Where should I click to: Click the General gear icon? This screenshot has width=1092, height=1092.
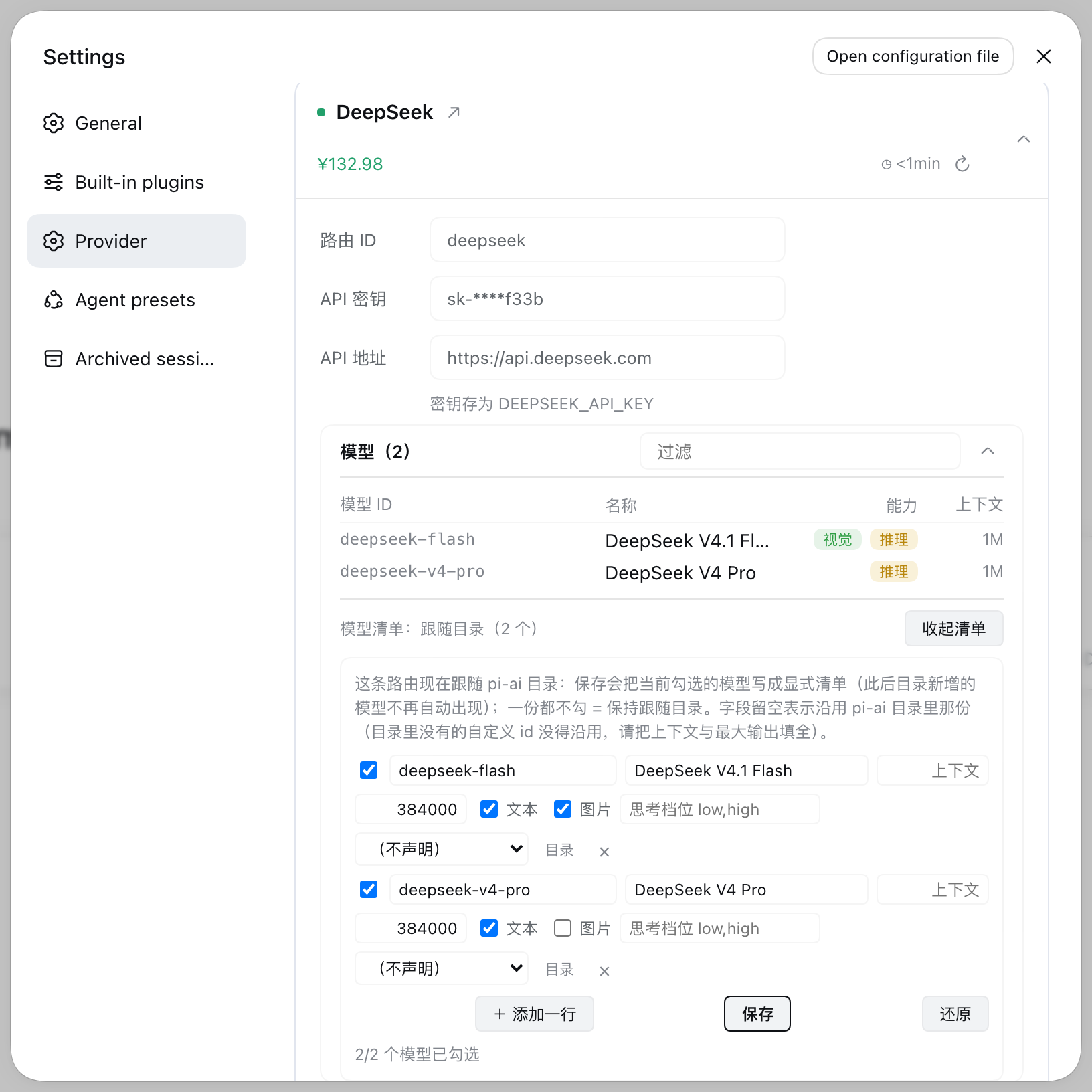(x=54, y=123)
